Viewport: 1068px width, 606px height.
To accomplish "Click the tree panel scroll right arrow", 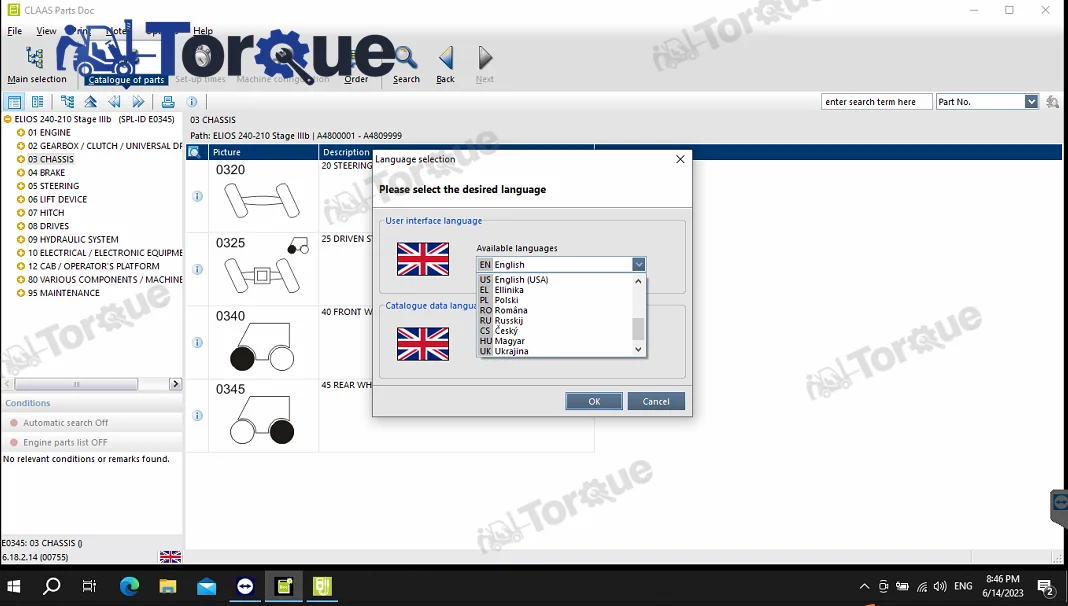I will (x=175, y=384).
